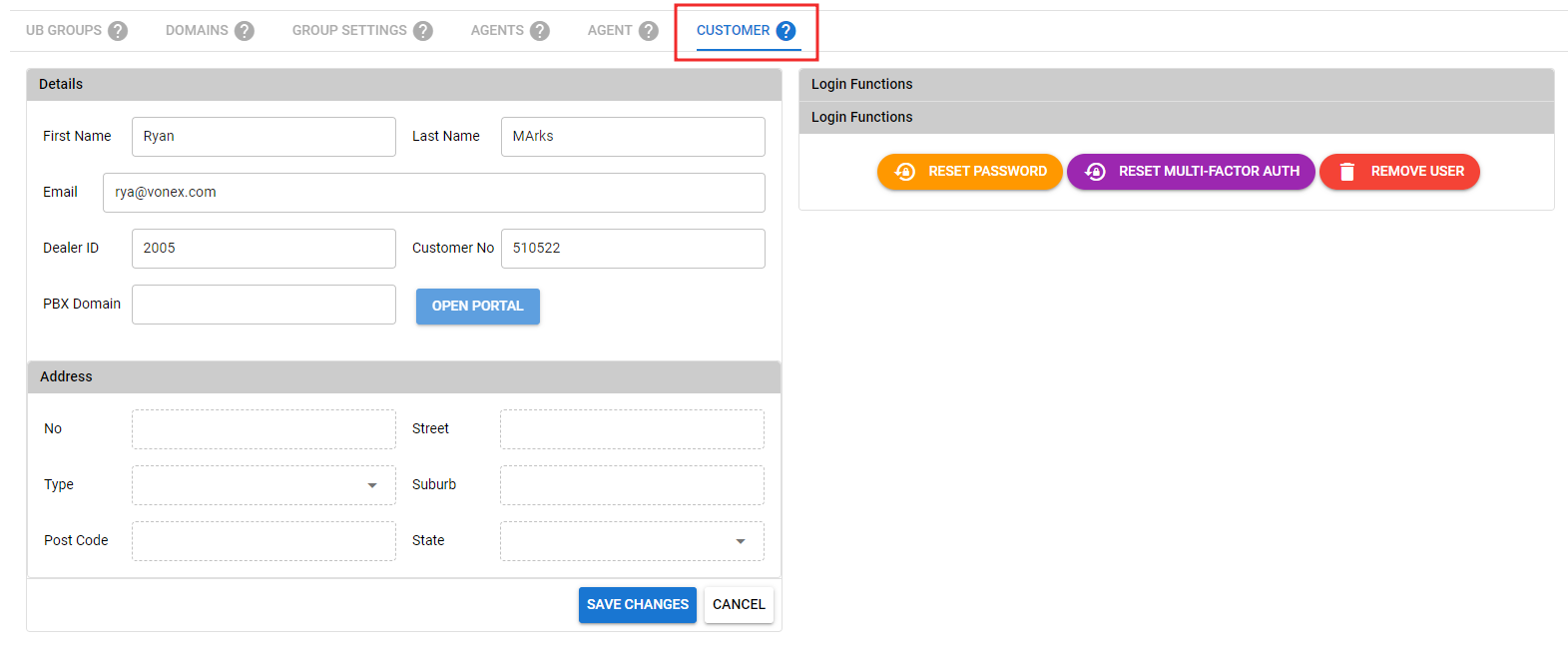This screenshot has height=659, width=1568.
Task: Click the Open Portal button
Action: (477, 307)
